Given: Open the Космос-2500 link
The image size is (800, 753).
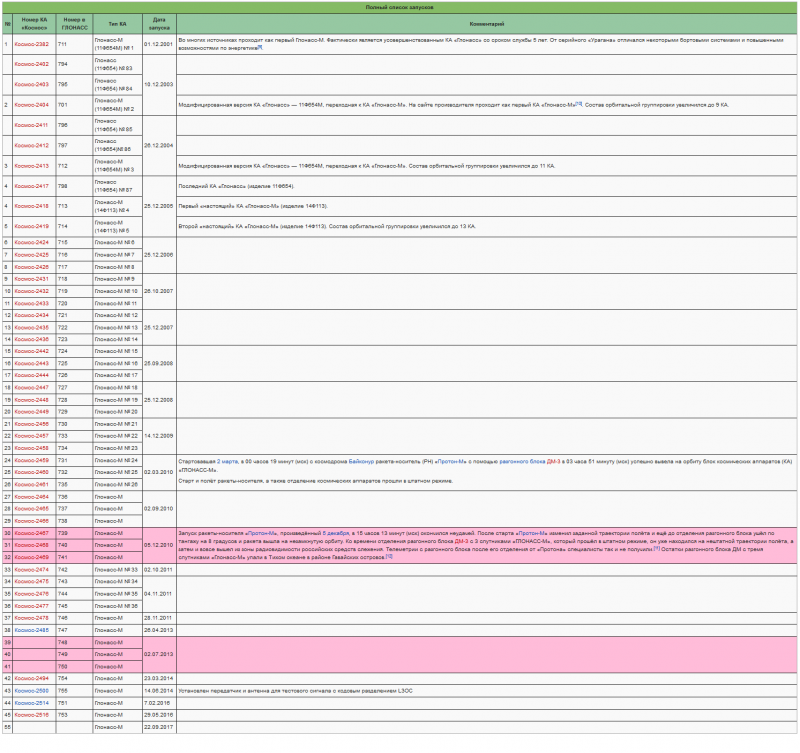Looking at the screenshot, I should coord(31,690).
